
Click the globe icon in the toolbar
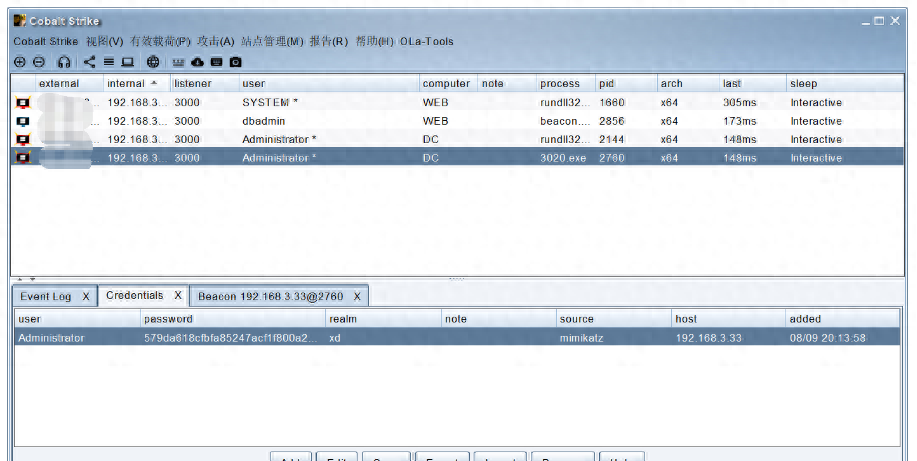click(153, 61)
